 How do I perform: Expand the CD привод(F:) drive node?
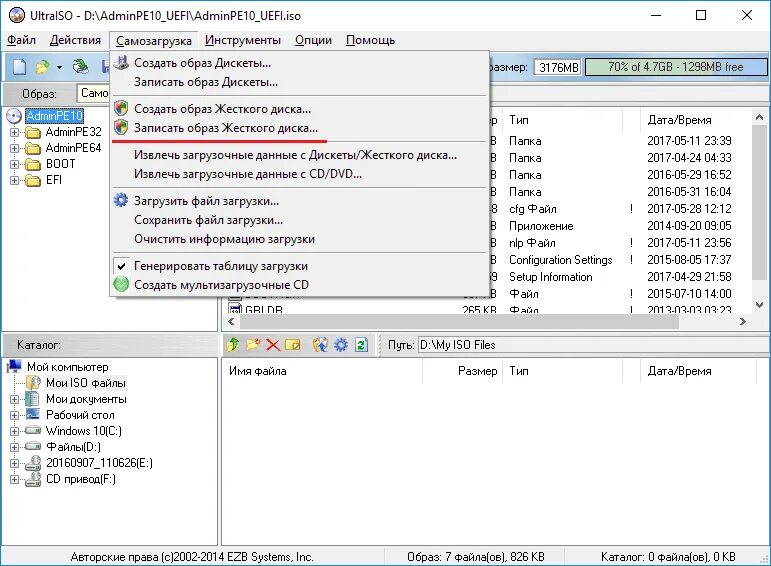(x=14, y=479)
